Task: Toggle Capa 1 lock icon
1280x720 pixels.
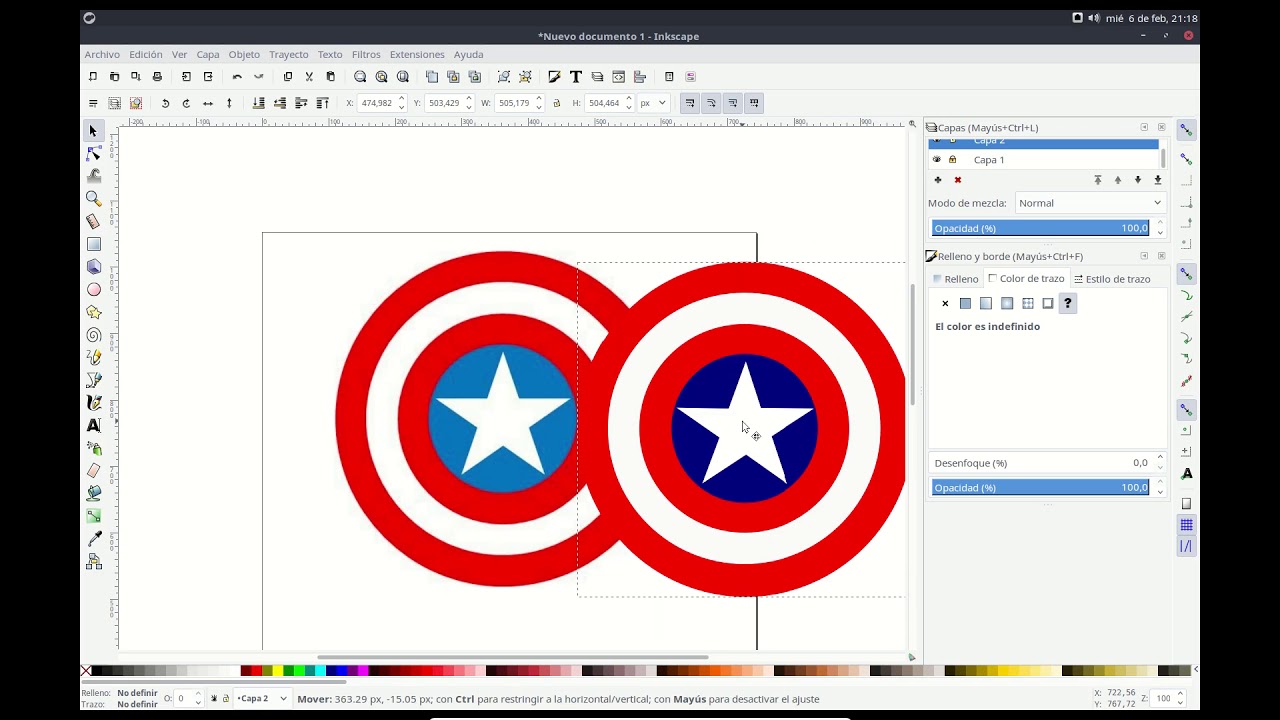Action: click(952, 159)
